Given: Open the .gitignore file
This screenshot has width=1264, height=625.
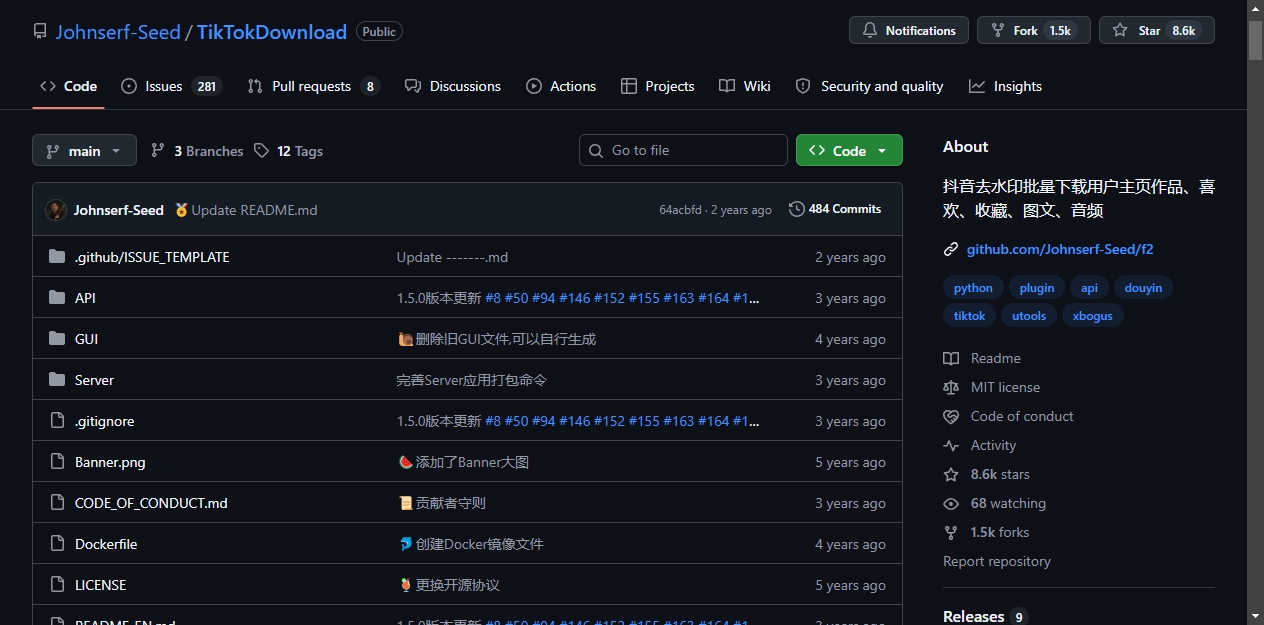Looking at the screenshot, I should tap(104, 421).
